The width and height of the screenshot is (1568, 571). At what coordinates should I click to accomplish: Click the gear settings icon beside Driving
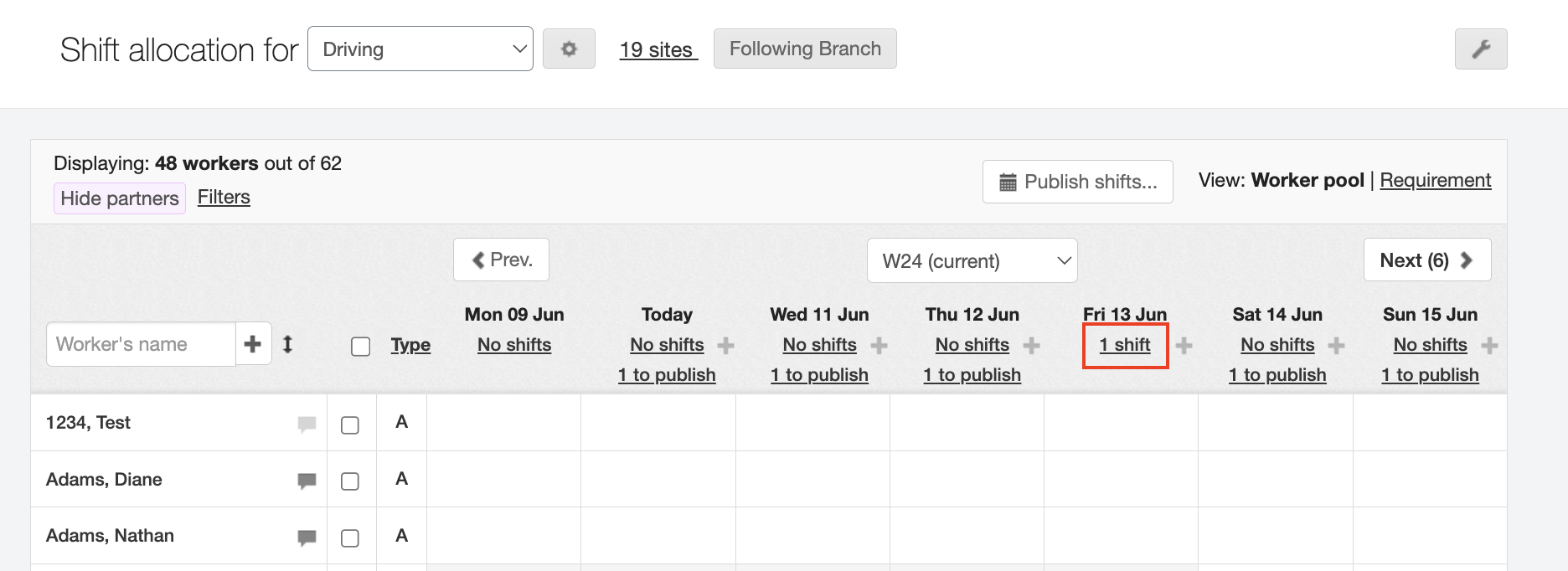pos(569,49)
